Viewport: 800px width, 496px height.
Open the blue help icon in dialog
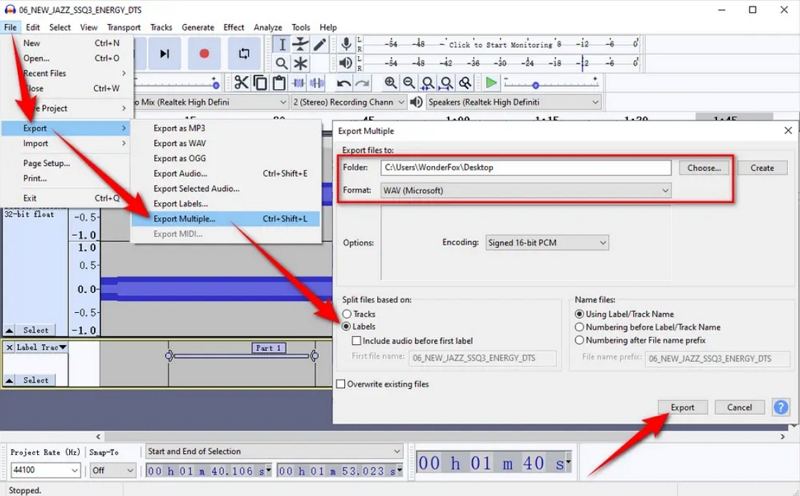tap(781, 407)
